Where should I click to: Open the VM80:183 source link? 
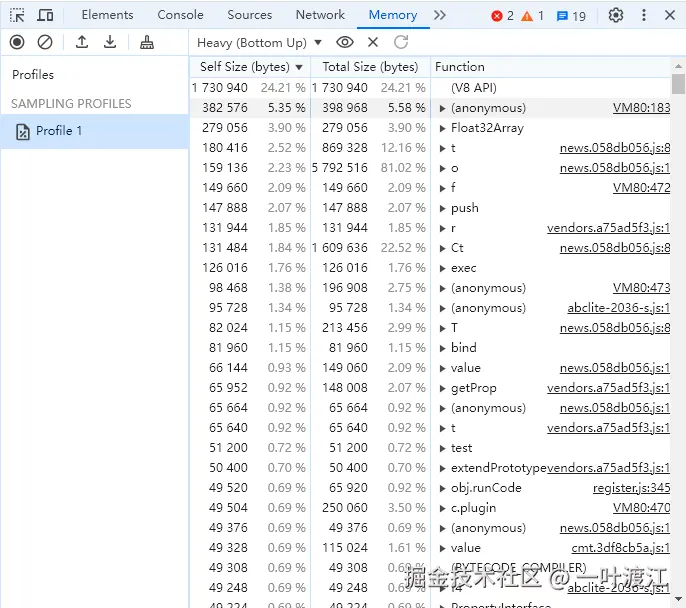[641, 108]
